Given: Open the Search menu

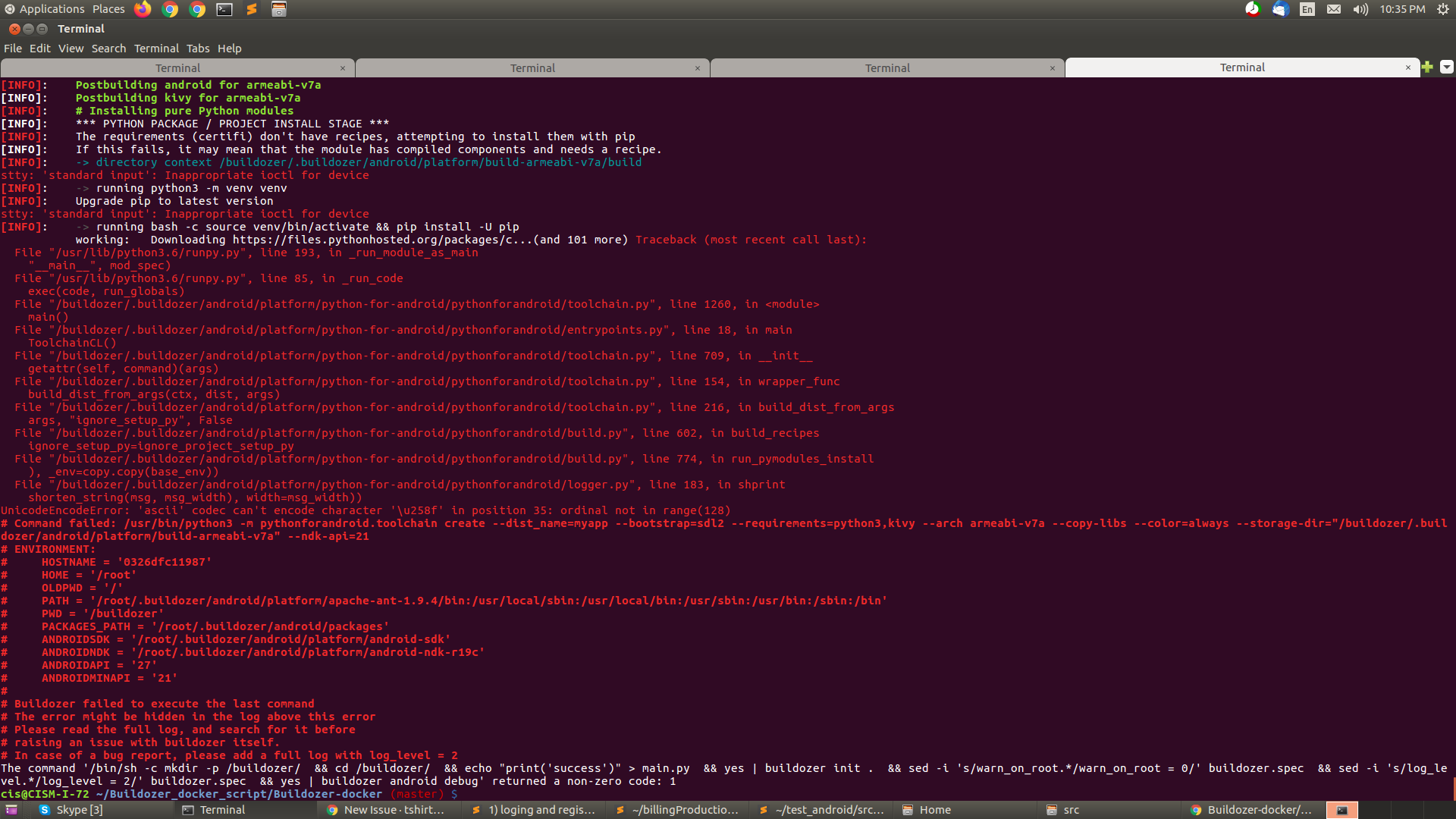Looking at the screenshot, I should (x=108, y=49).
